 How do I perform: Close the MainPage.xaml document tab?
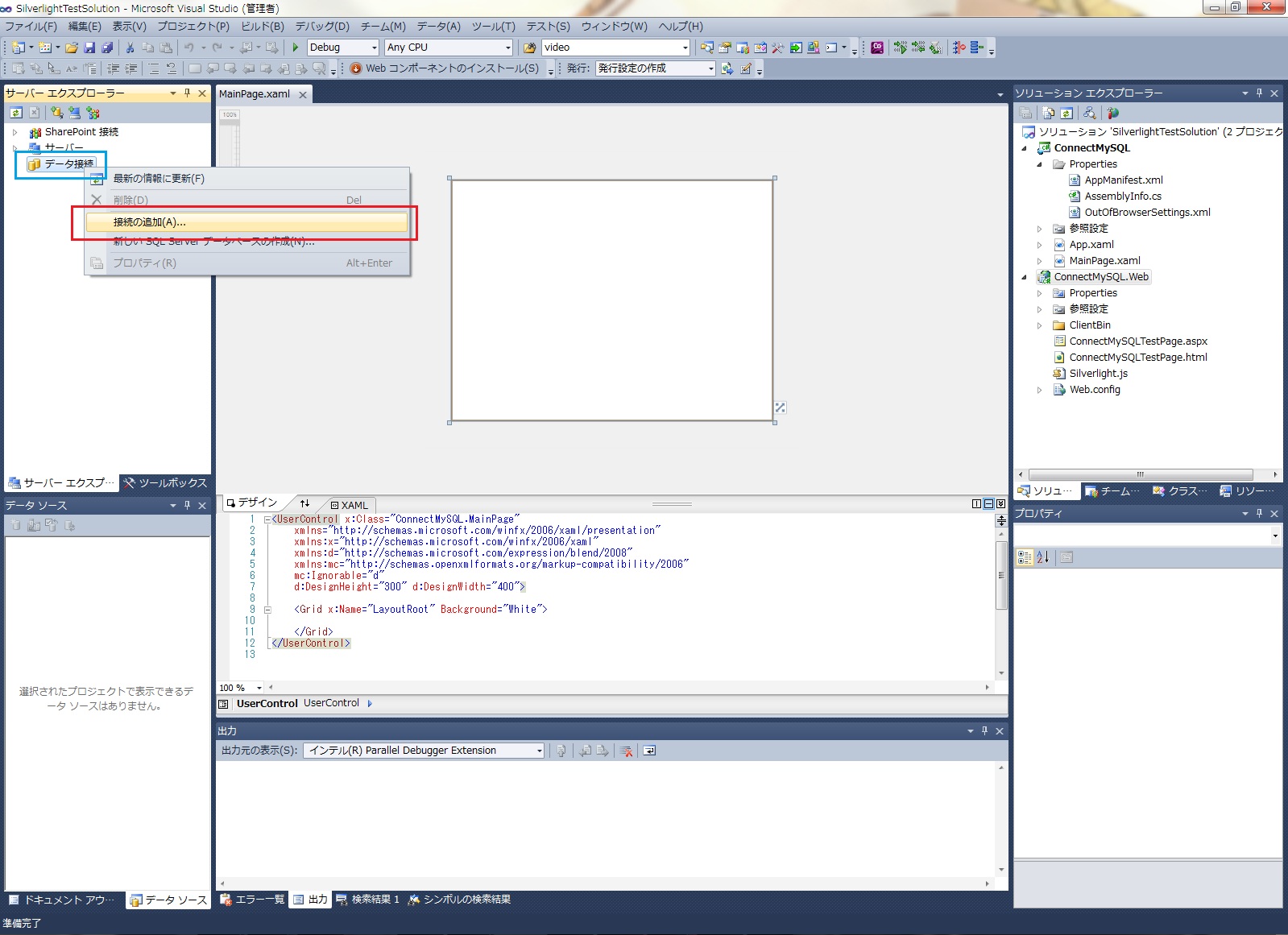click(x=303, y=94)
